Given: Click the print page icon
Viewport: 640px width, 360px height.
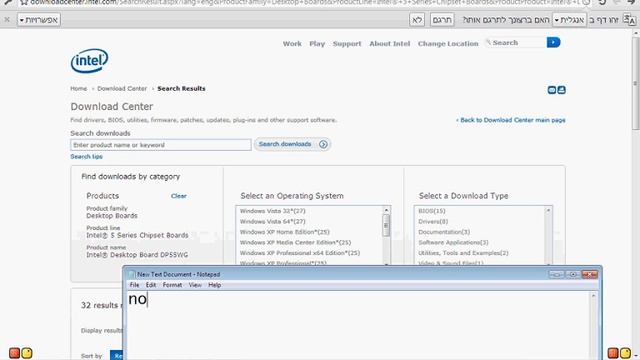Looking at the screenshot, I should (562, 90).
